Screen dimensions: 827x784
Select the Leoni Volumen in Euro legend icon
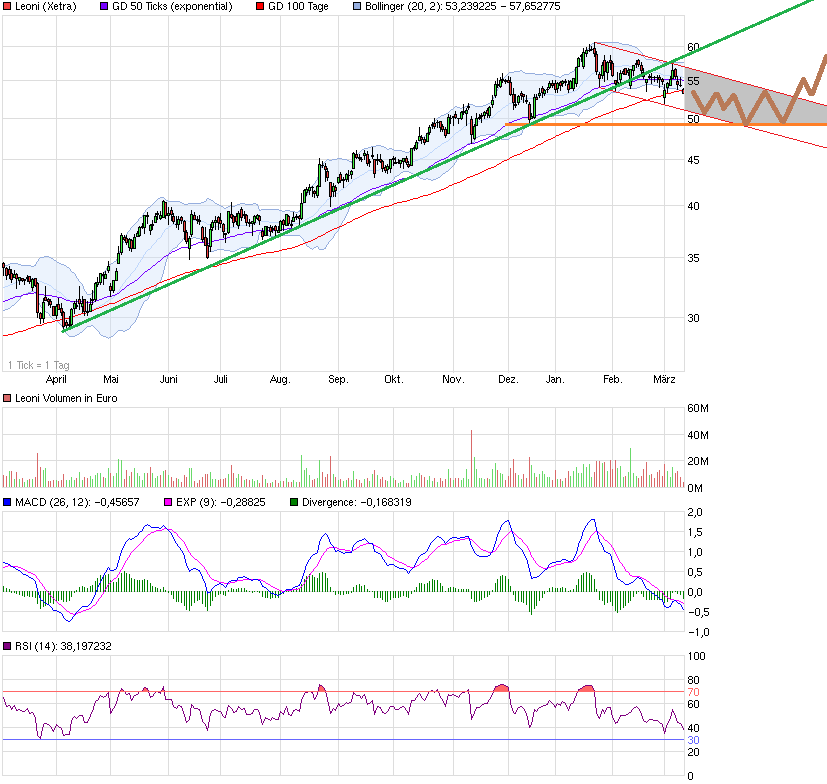pyautogui.click(x=7, y=397)
